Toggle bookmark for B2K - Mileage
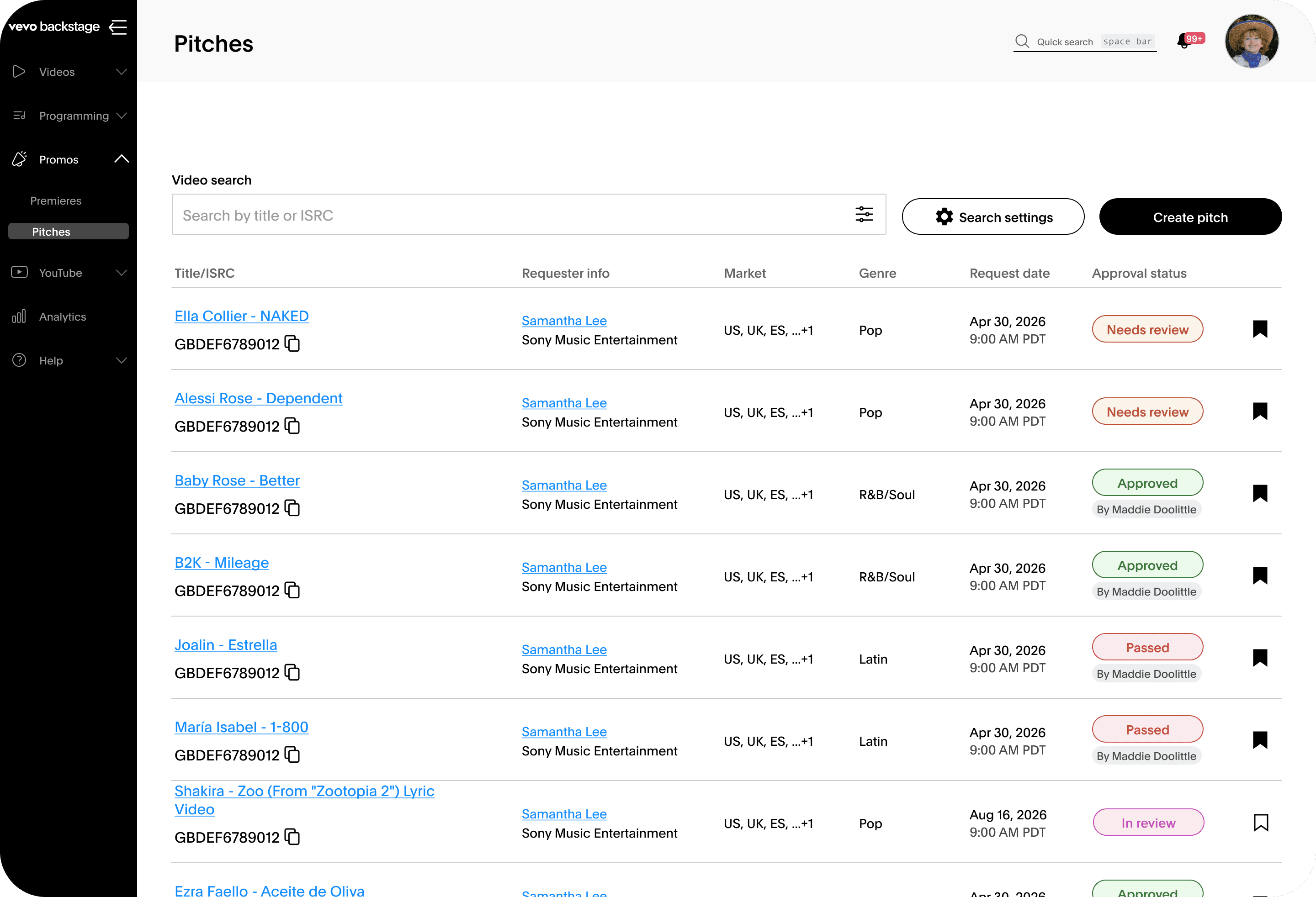Image resolution: width=1316 pixels, height=897 pixels. (1260, 575)
